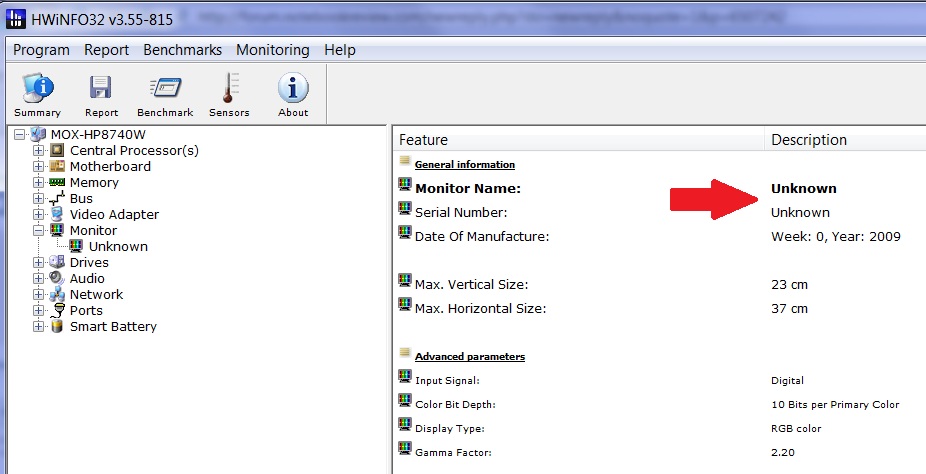Image resolution: width=926 pixels, height=474 pixels.
Task: Click the 'Week: 0, Year: 2009' value
Action: tap(836, 237)
